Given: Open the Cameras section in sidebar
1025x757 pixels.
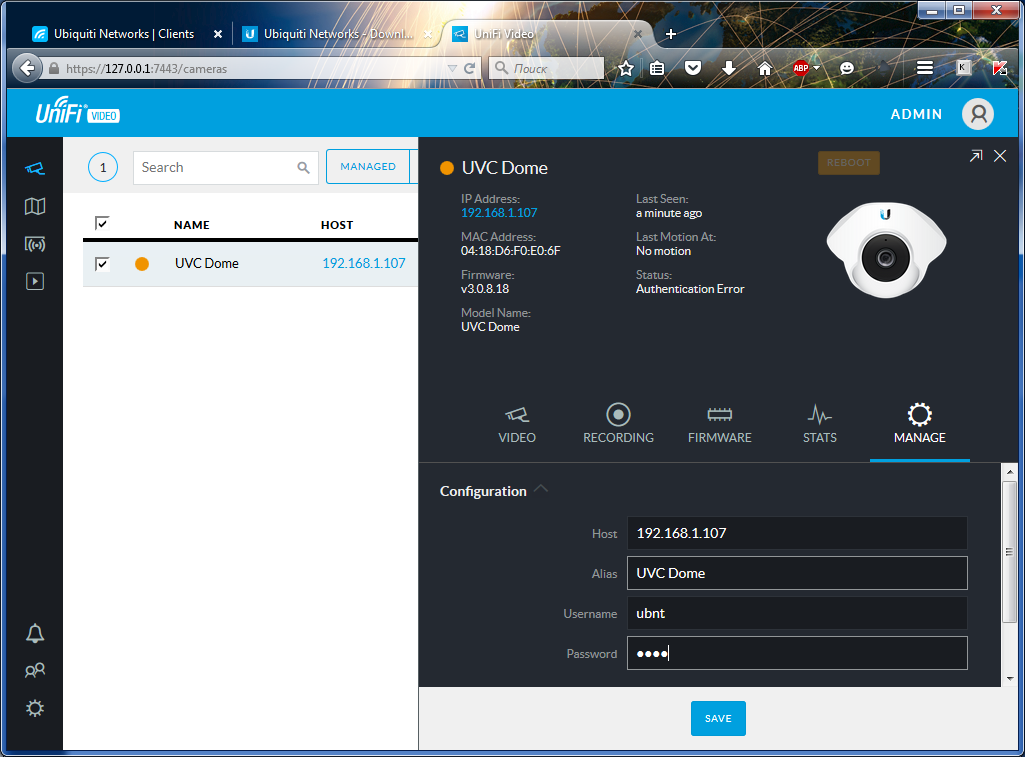Looking at the screenshot, I should (35, 168).
